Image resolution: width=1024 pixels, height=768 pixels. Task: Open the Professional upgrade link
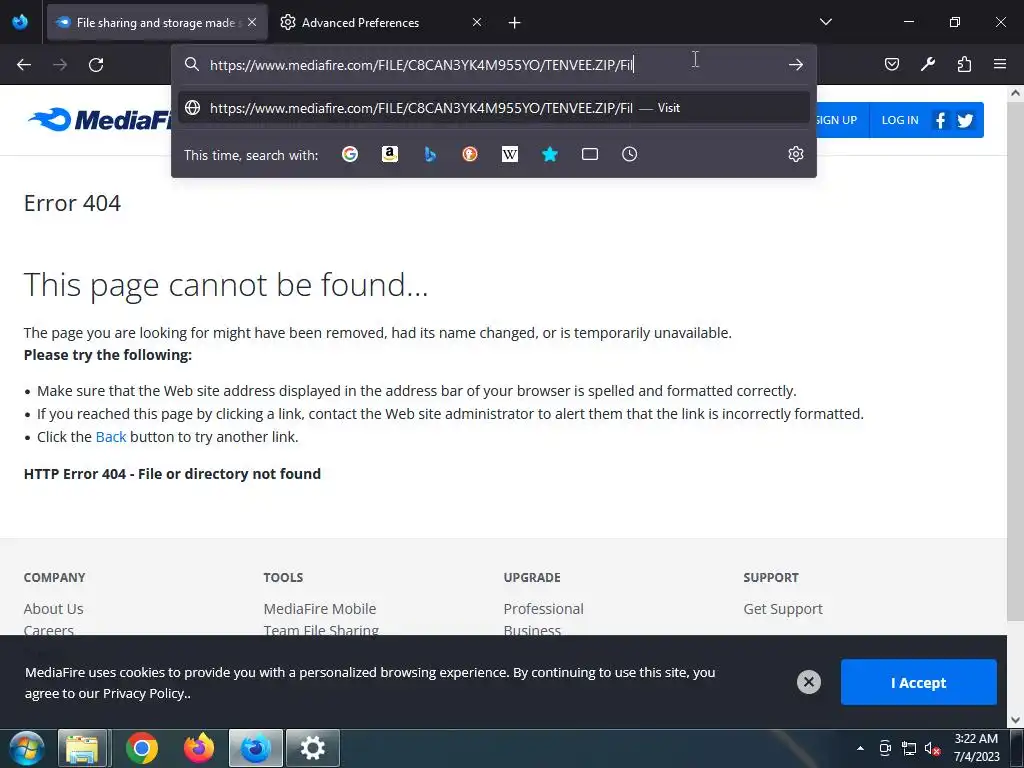(543, 609)
